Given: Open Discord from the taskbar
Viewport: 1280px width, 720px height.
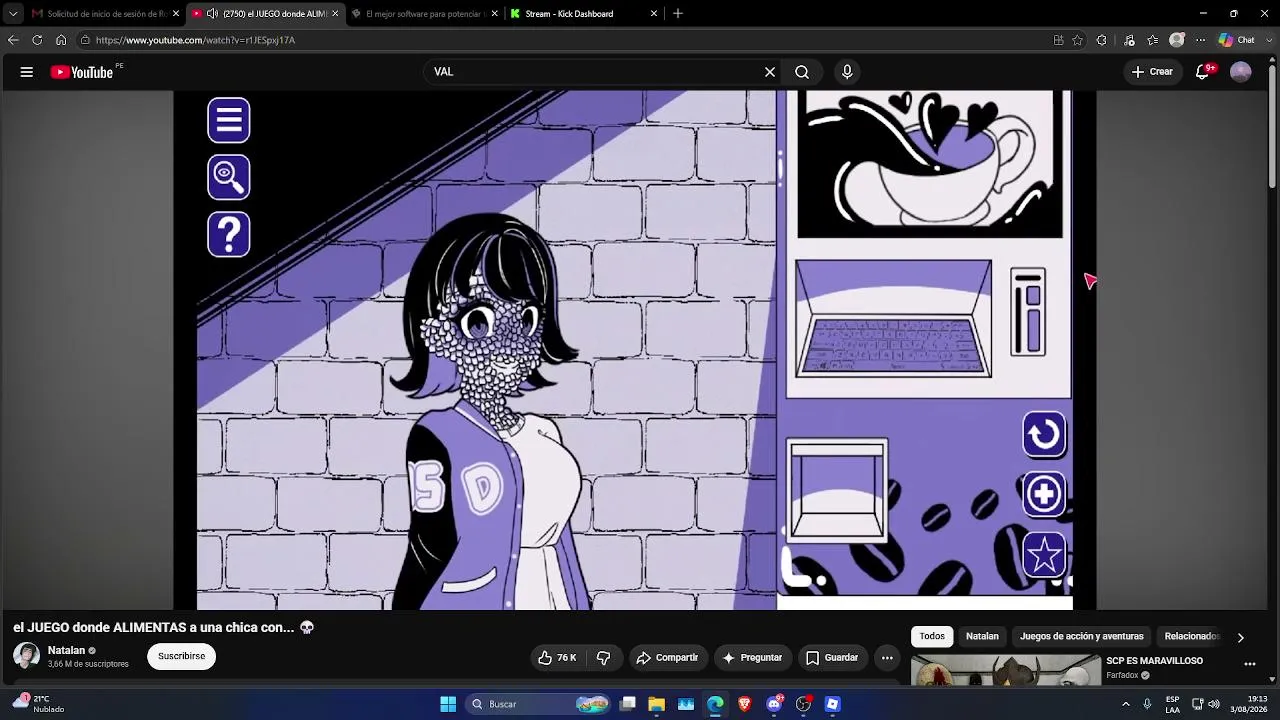Looking at the screenshot, I should pos(774,704).
